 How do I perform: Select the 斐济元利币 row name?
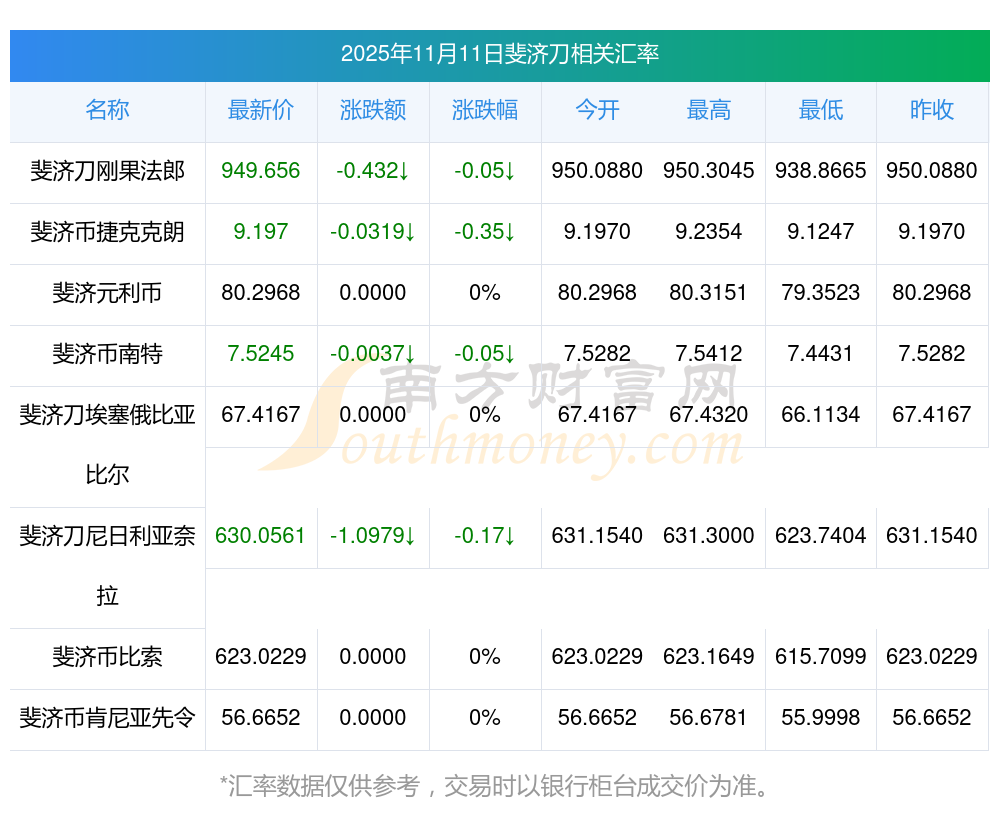(107, 293)
